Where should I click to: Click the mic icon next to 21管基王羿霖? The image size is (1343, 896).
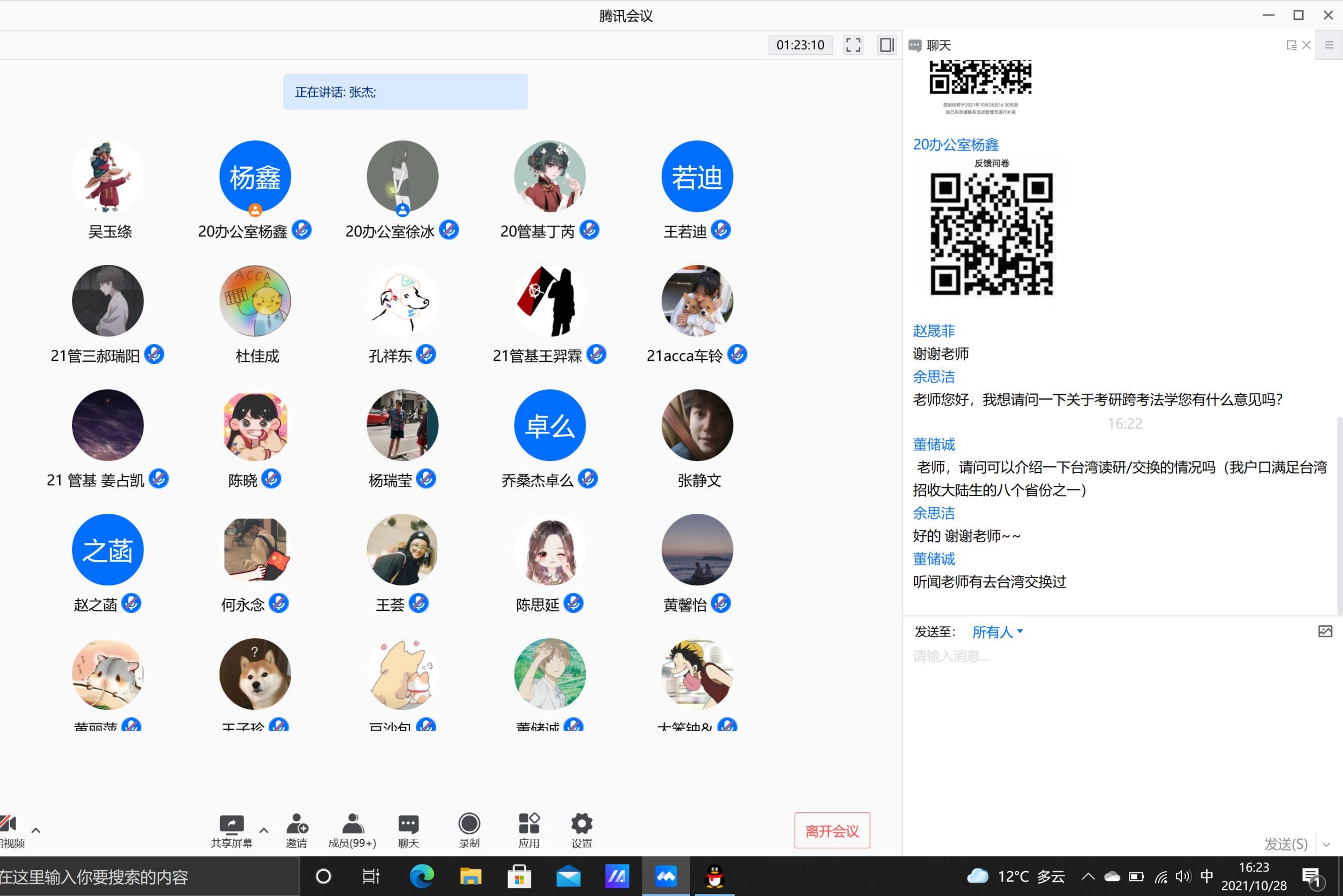click(596, 354)
